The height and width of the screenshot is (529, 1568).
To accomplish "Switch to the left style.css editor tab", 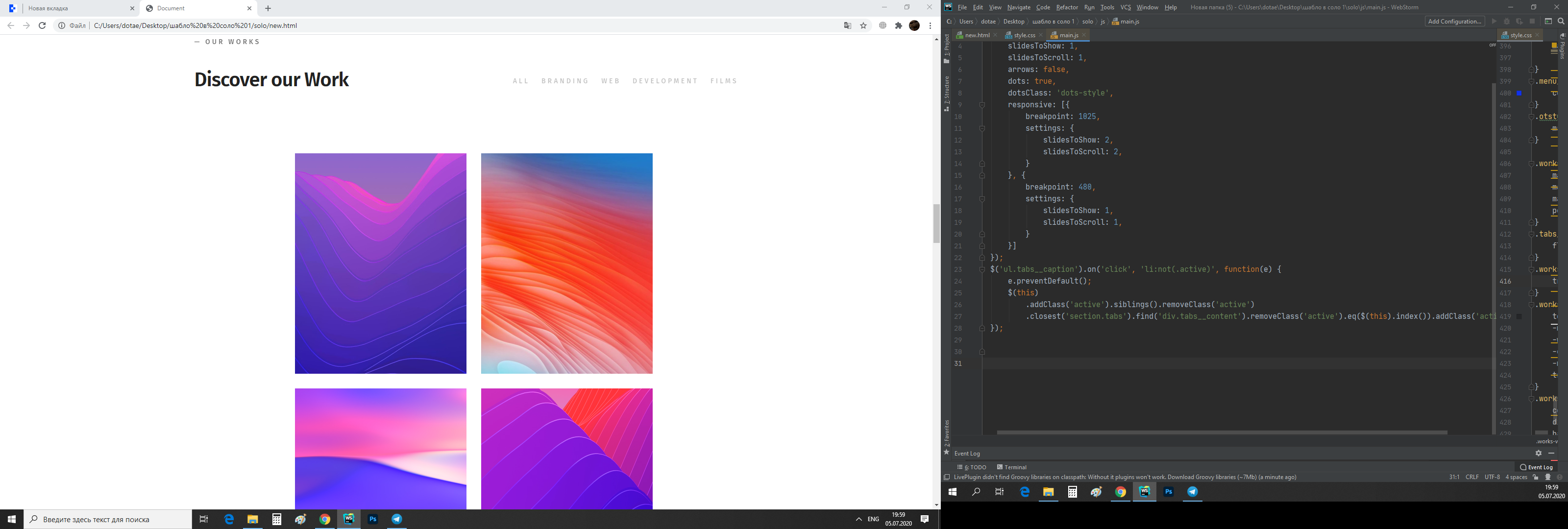I will (x=1024, y=35).
